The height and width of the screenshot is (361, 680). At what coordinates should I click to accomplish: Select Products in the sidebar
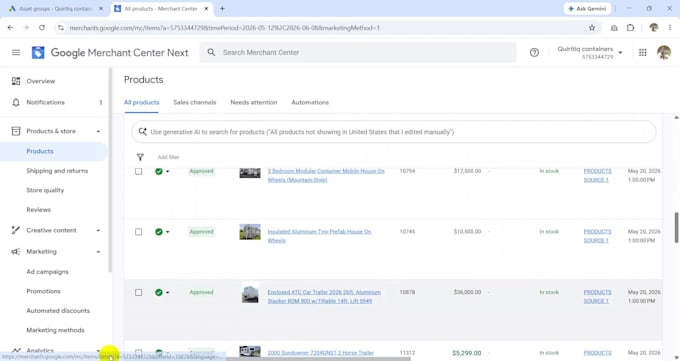pyautogui.click(x=40, y=151)
